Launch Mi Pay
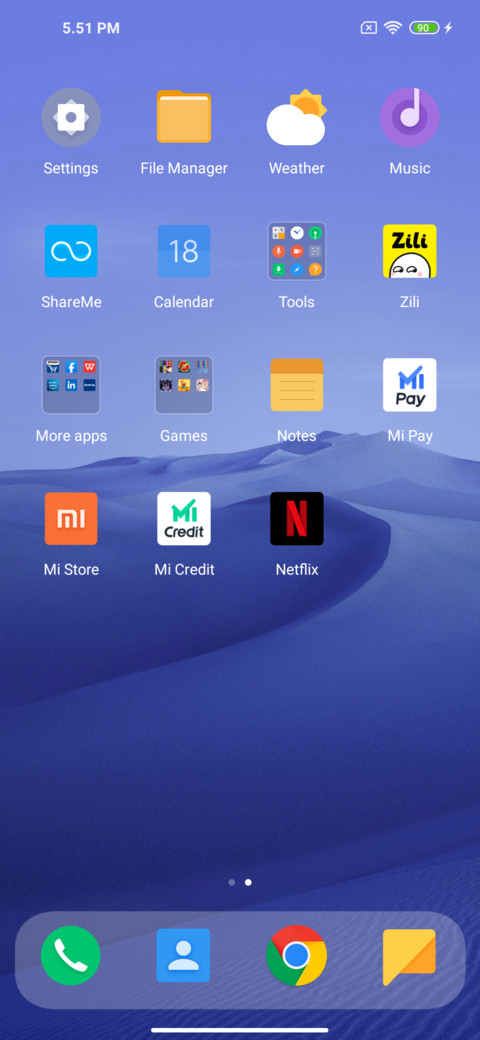Viewport: 480px width, 1040px height. click(410, 385)
